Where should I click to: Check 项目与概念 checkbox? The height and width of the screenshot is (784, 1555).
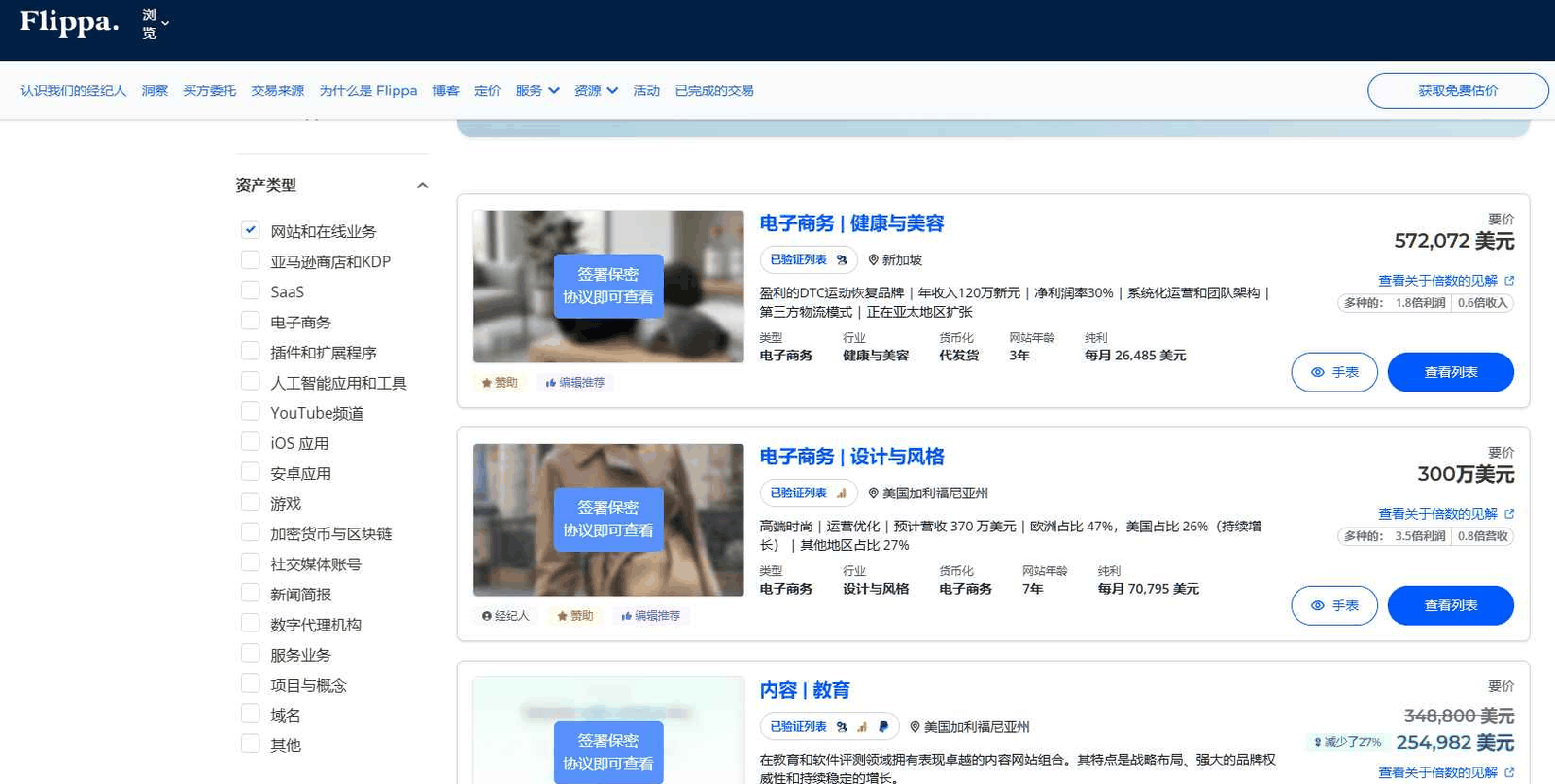click(x=250, y=683)
